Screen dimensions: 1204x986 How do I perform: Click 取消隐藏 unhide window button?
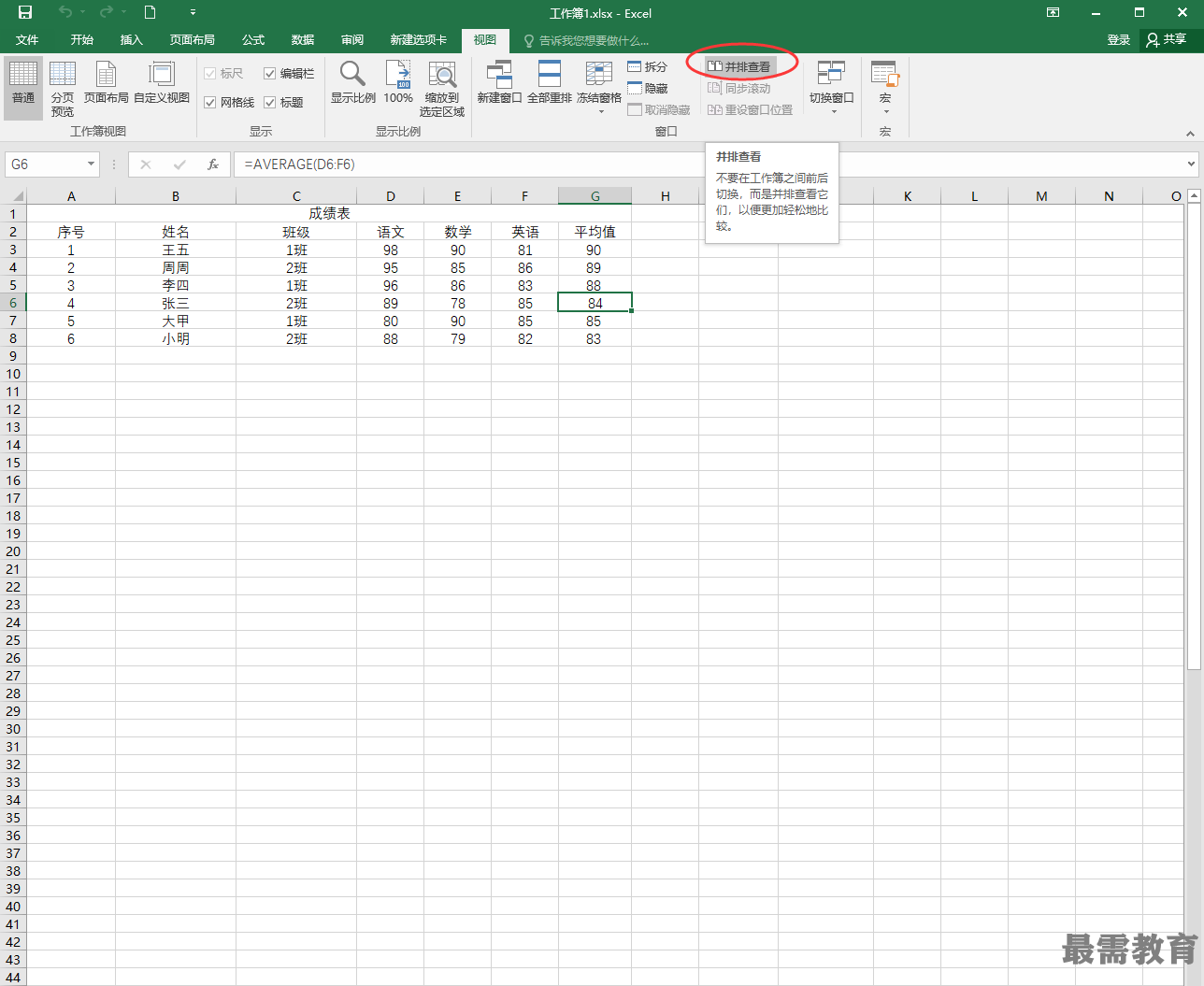pyautogui.click(x=659, y=109)
